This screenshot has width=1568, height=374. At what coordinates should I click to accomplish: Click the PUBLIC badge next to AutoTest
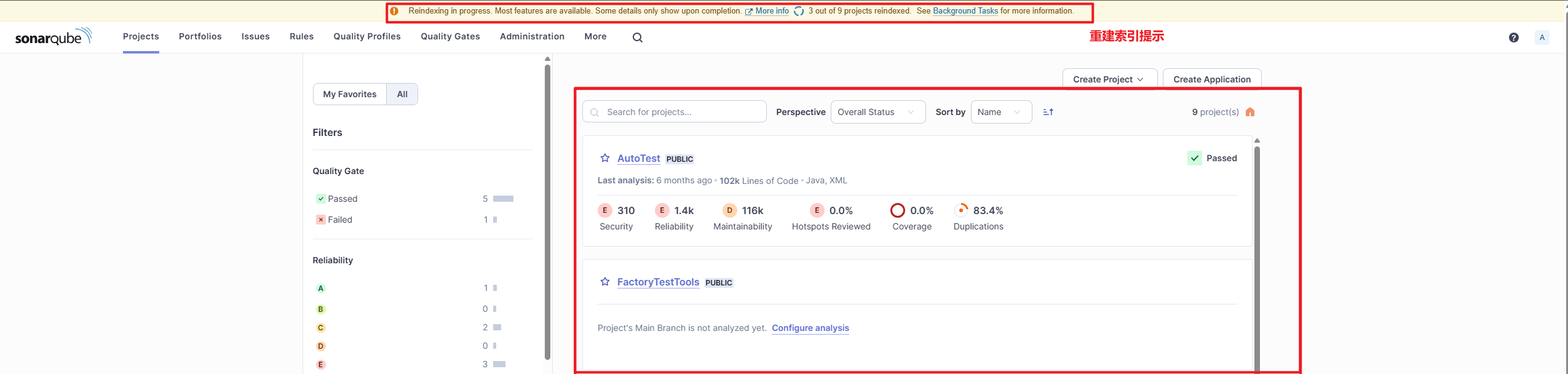680,159
